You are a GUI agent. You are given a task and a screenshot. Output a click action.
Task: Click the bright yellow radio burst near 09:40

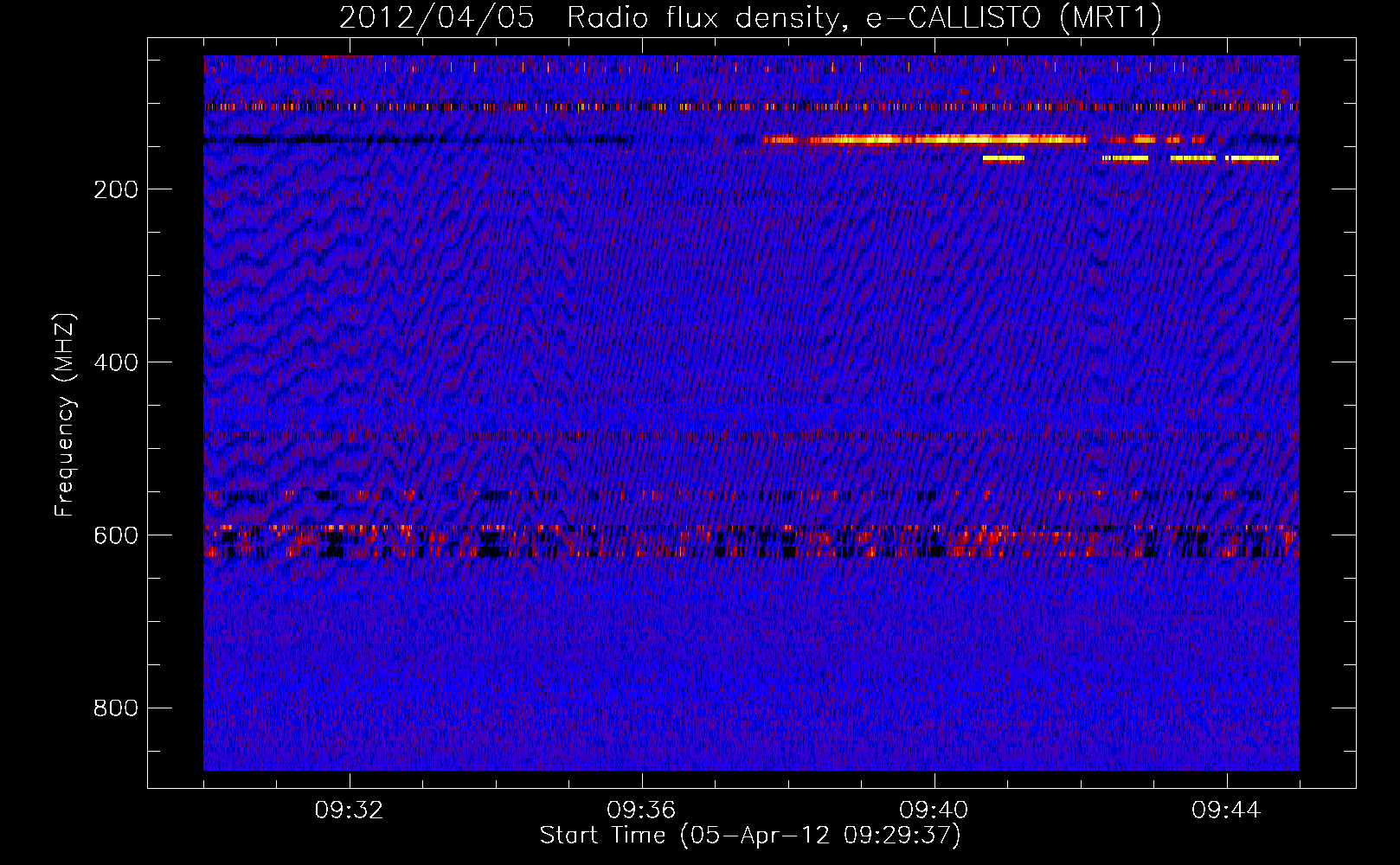pos(925,139)
